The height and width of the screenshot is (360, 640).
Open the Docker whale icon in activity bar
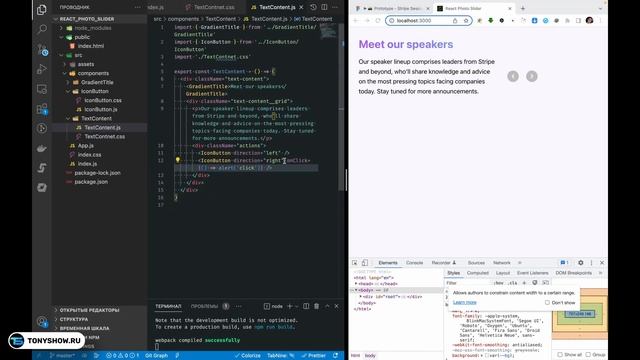point(42,149)
